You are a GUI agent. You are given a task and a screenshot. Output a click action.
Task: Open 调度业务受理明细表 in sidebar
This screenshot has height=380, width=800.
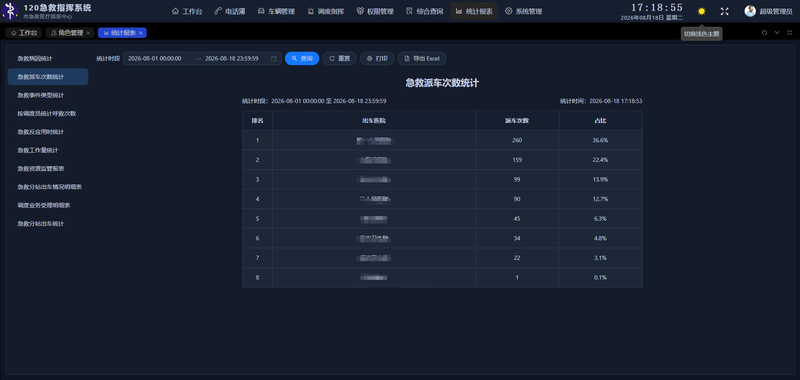tap(48, 206)
